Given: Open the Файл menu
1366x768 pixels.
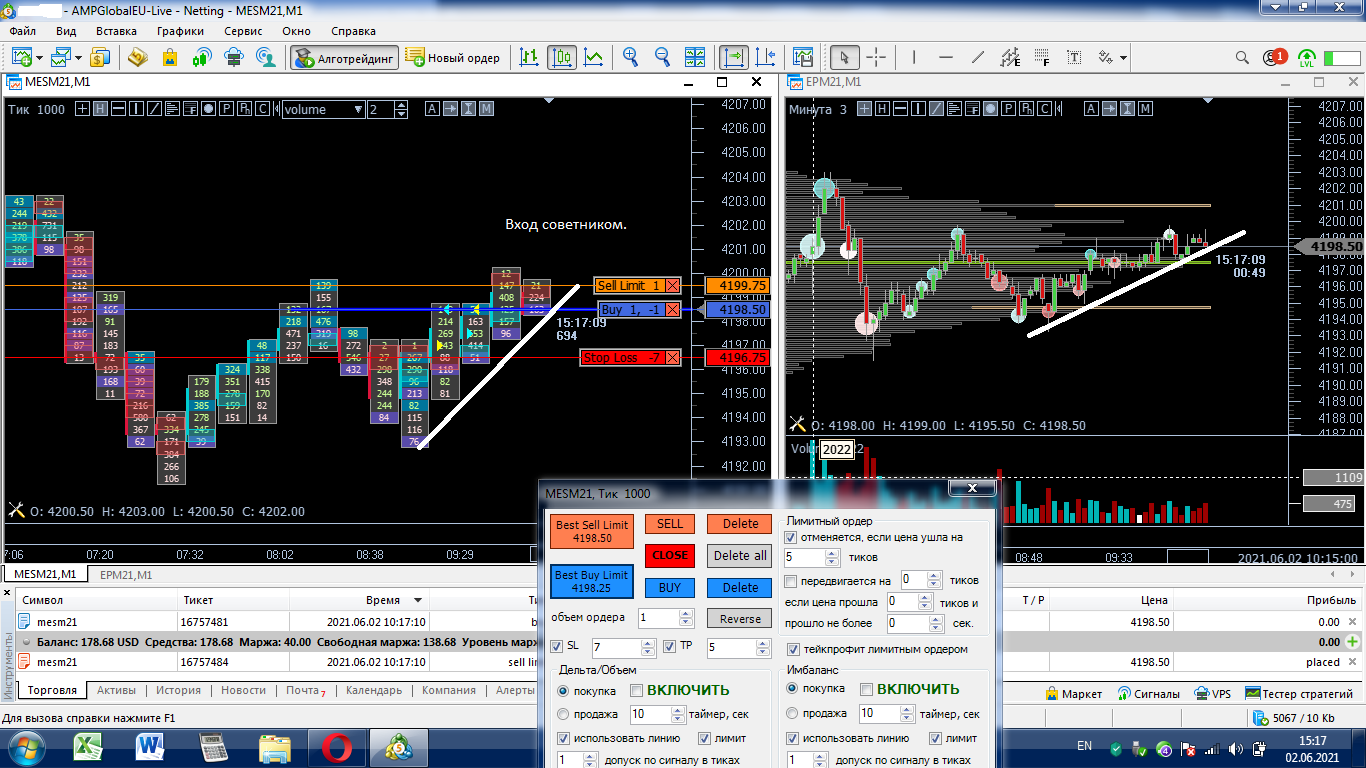Looking at the screenshot, I should pyautogui.click(x=22, y=31).
